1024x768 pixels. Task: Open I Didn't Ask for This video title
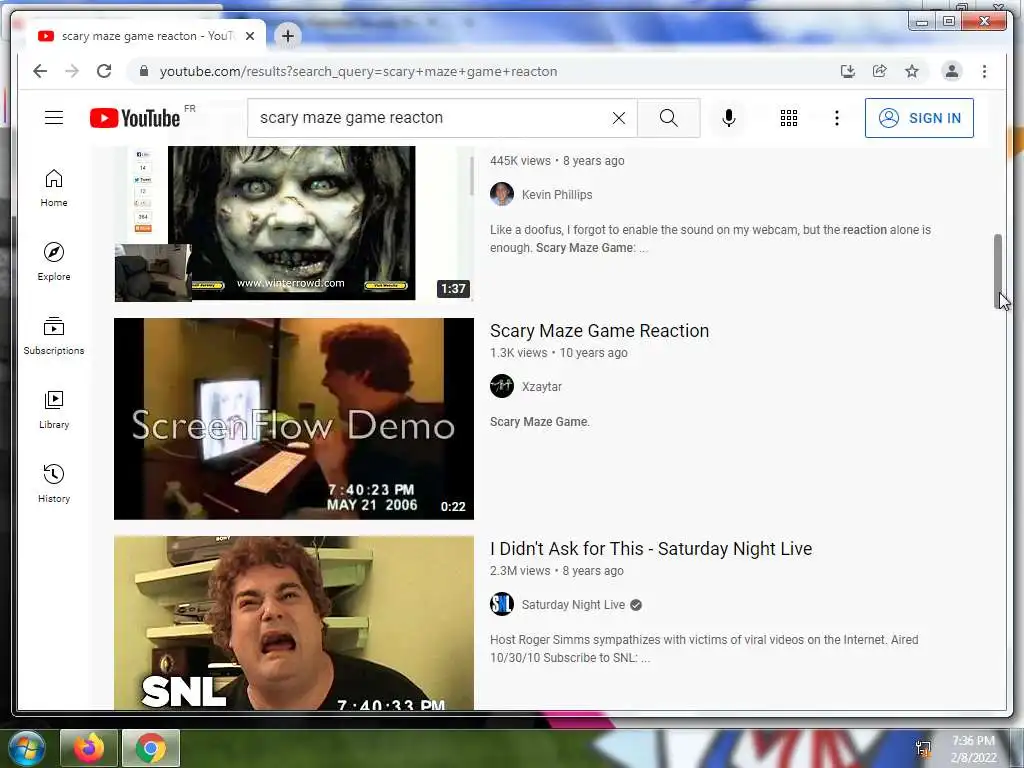tap(650, 549)
